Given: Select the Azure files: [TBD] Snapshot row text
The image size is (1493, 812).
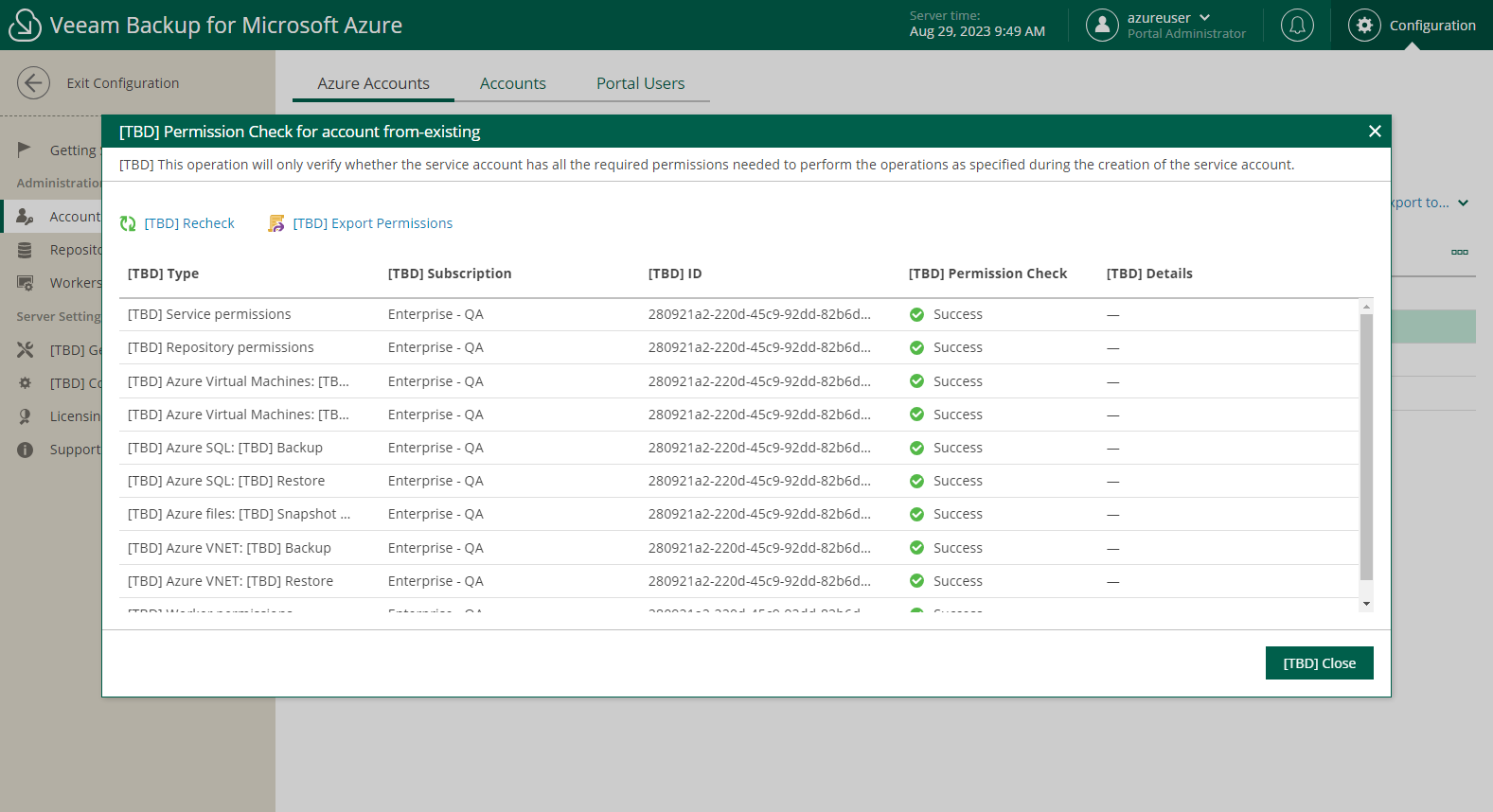Looking at the screenshot, I should coord(239,514).
